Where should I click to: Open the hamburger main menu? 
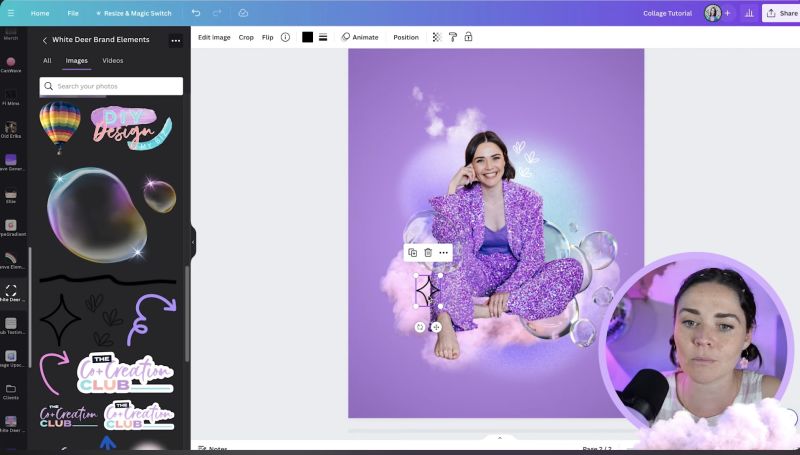[11, 13]
